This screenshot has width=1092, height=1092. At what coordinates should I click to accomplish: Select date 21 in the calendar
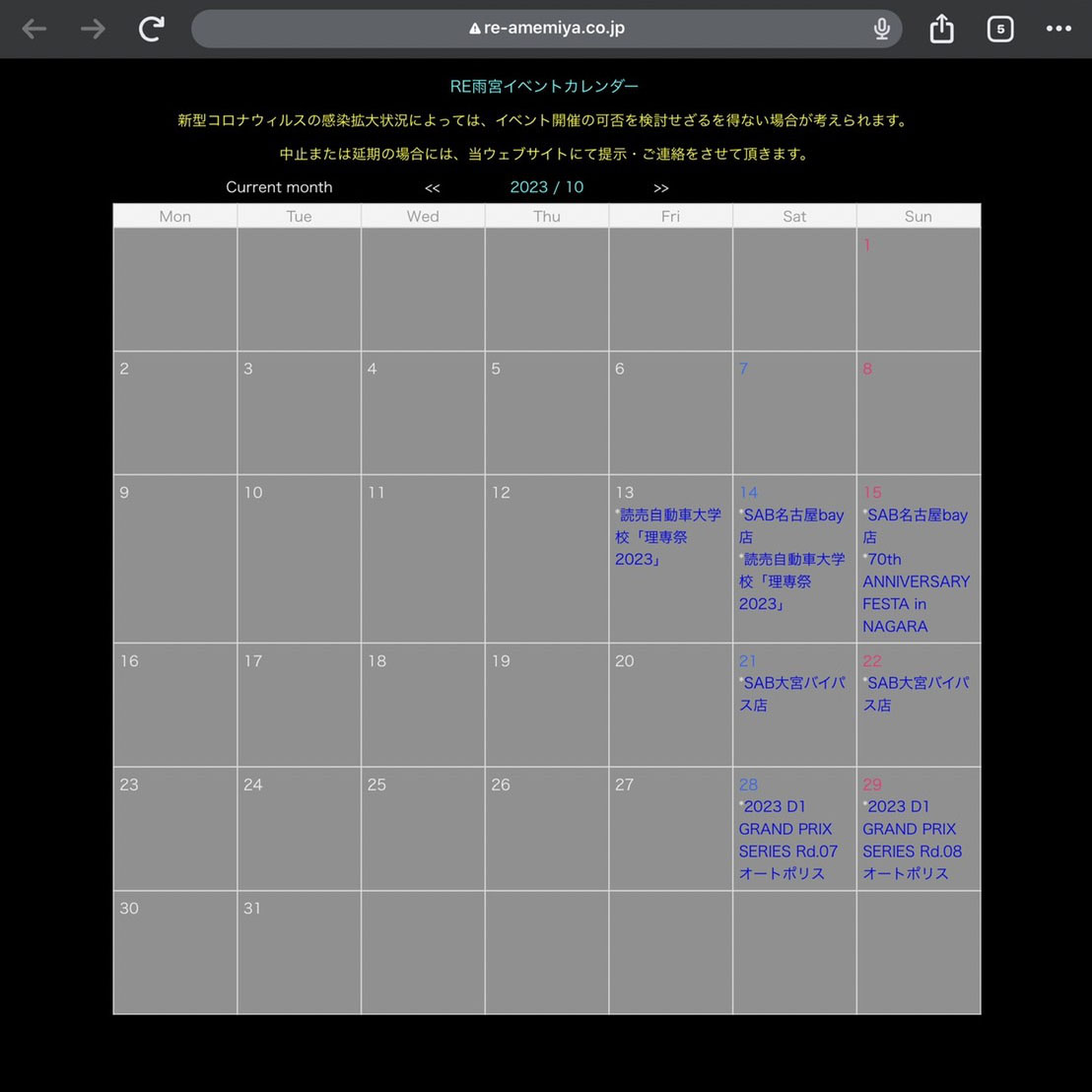pos(747,661)
